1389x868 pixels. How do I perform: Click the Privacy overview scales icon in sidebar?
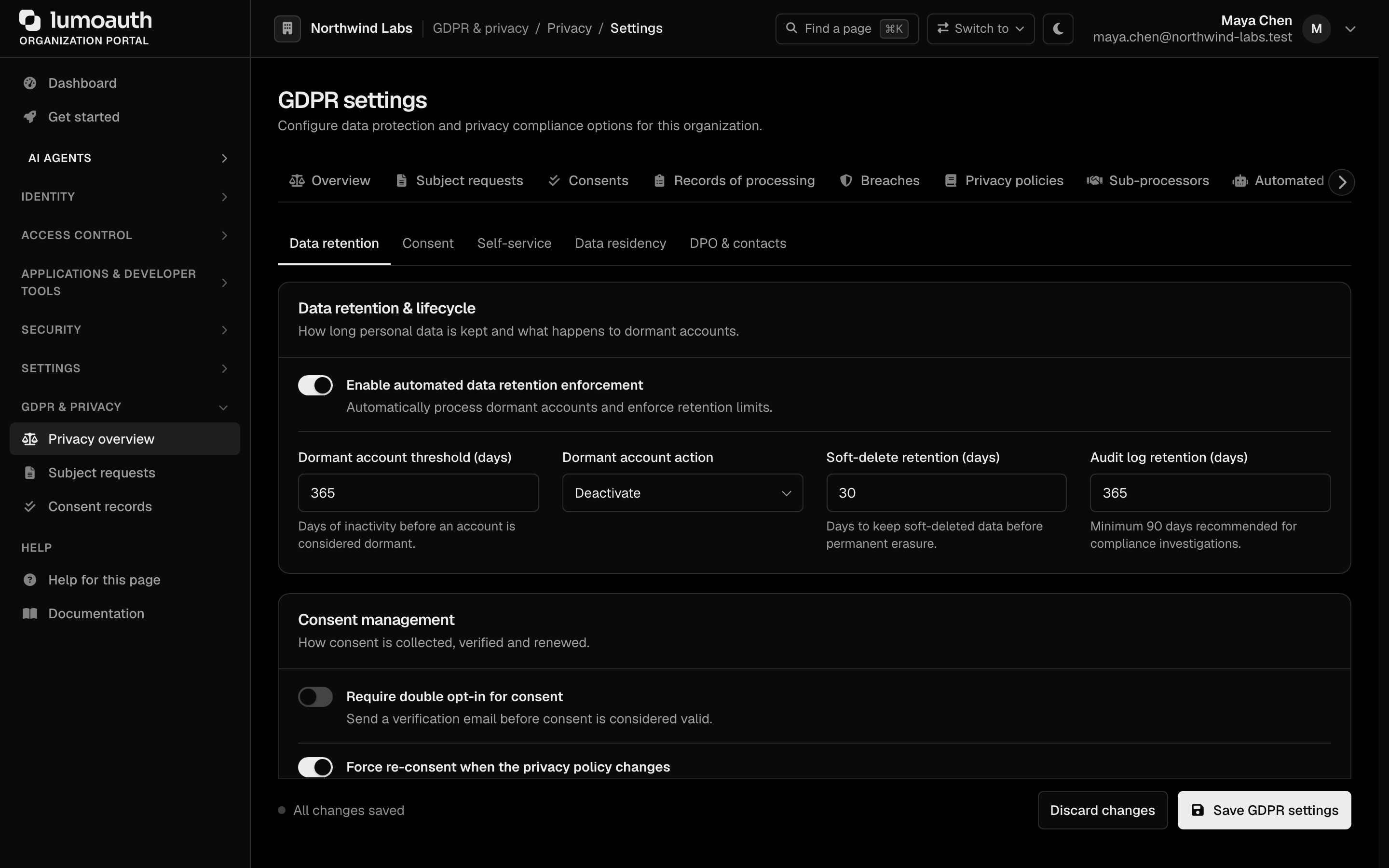[30, 439]
